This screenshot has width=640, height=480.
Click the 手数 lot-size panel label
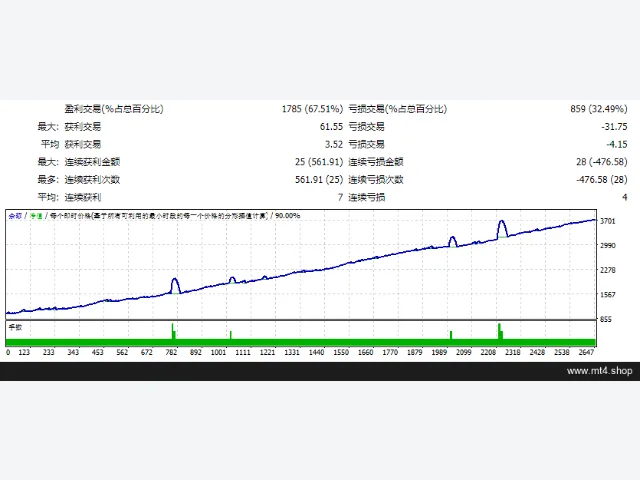[x=15, y=327]
